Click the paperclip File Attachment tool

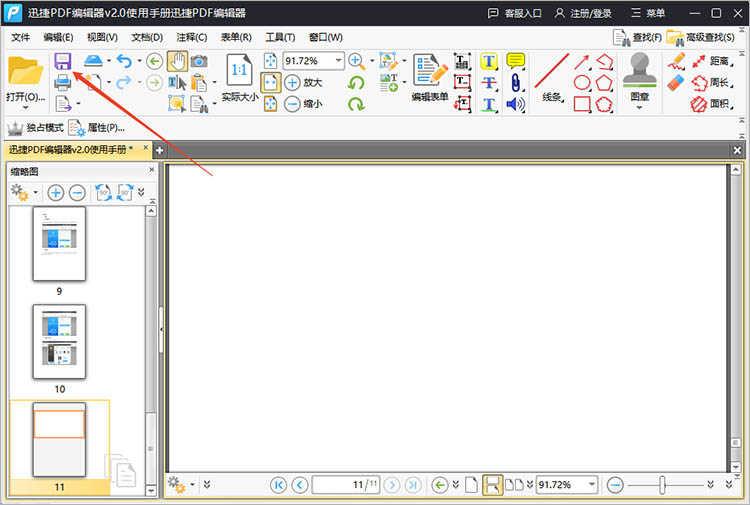[x=516, y=83]
